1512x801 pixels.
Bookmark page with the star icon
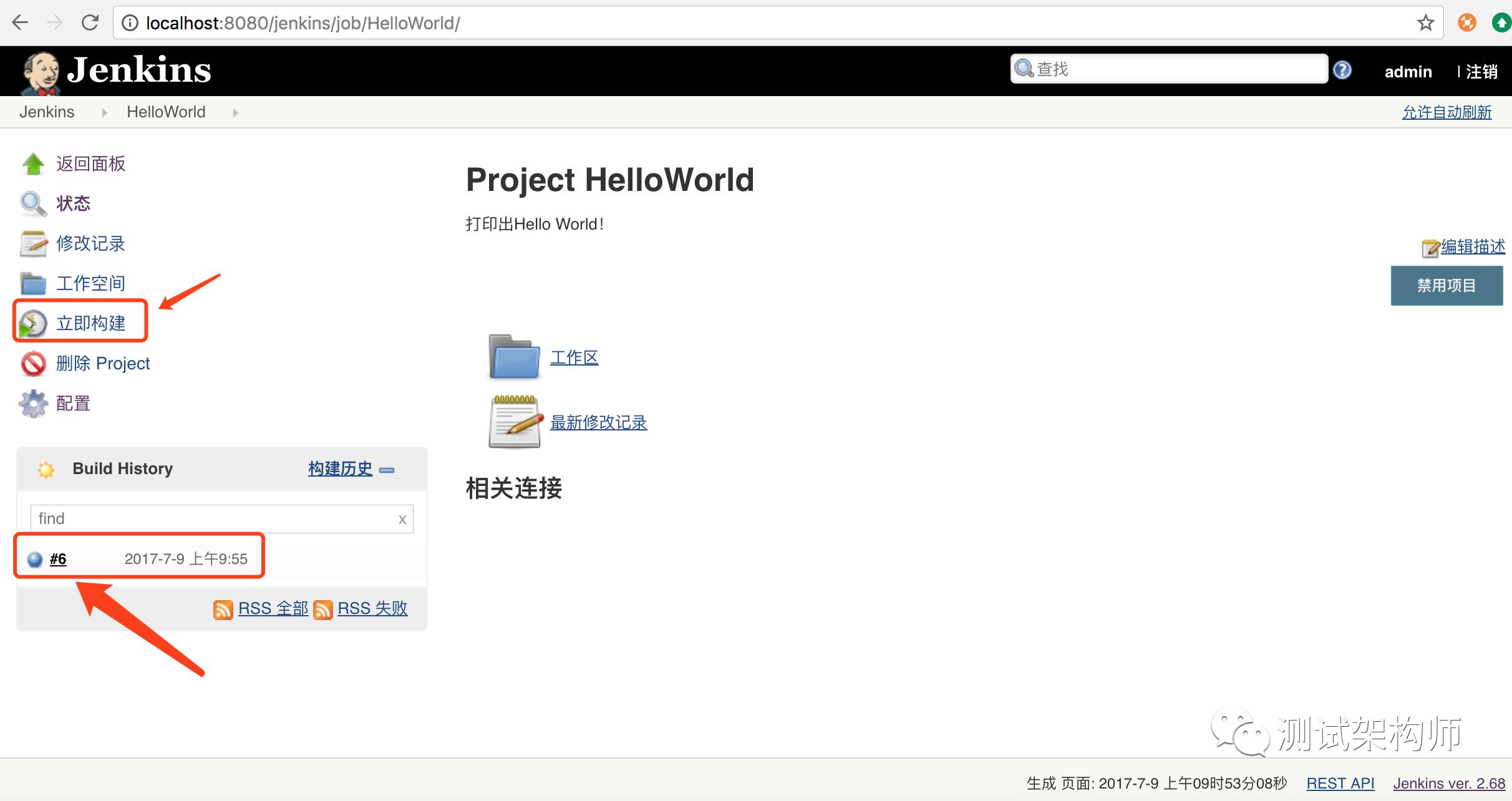(x=1426, y=23)
